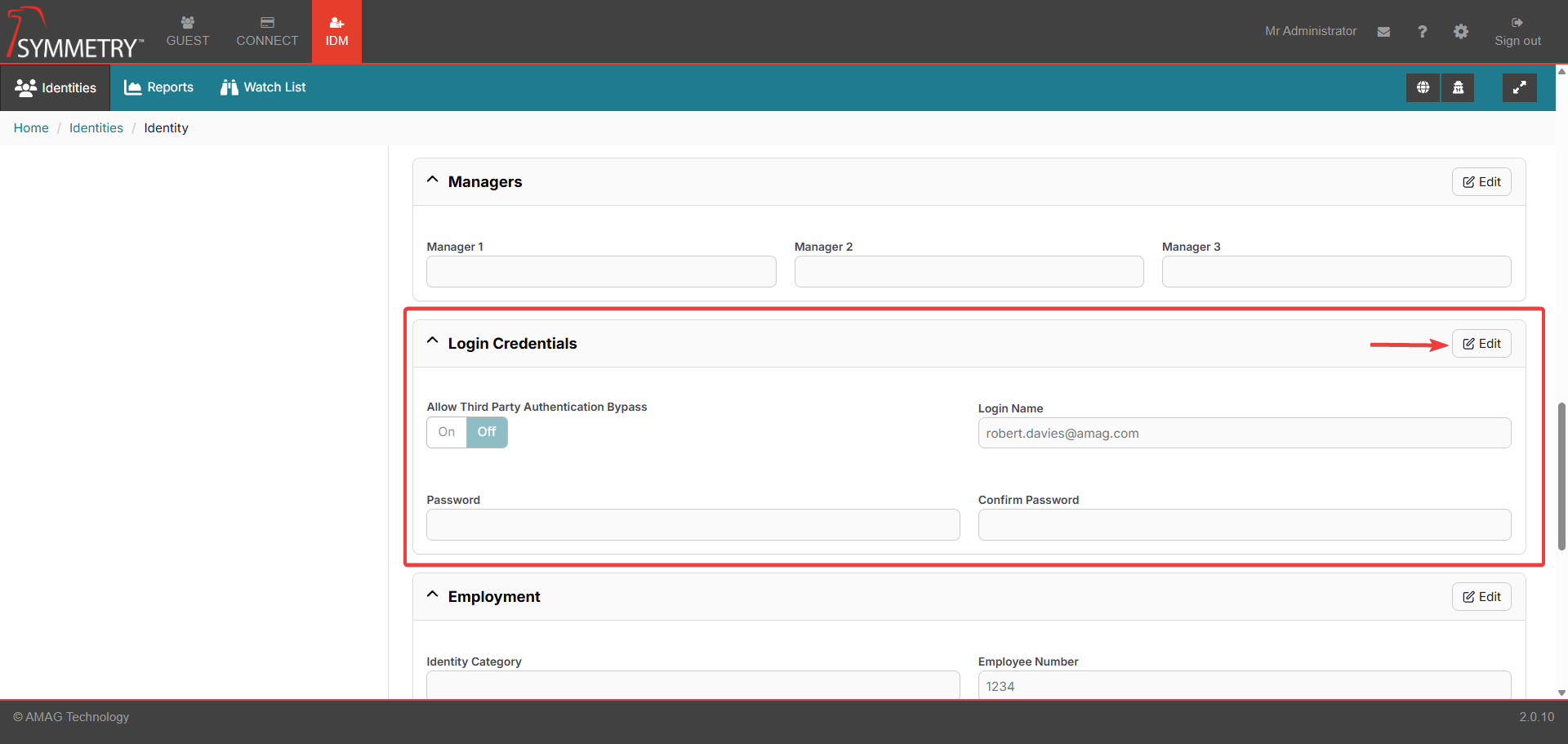
Task: Open settings gear icon in header
Action: click(1461, 32)
